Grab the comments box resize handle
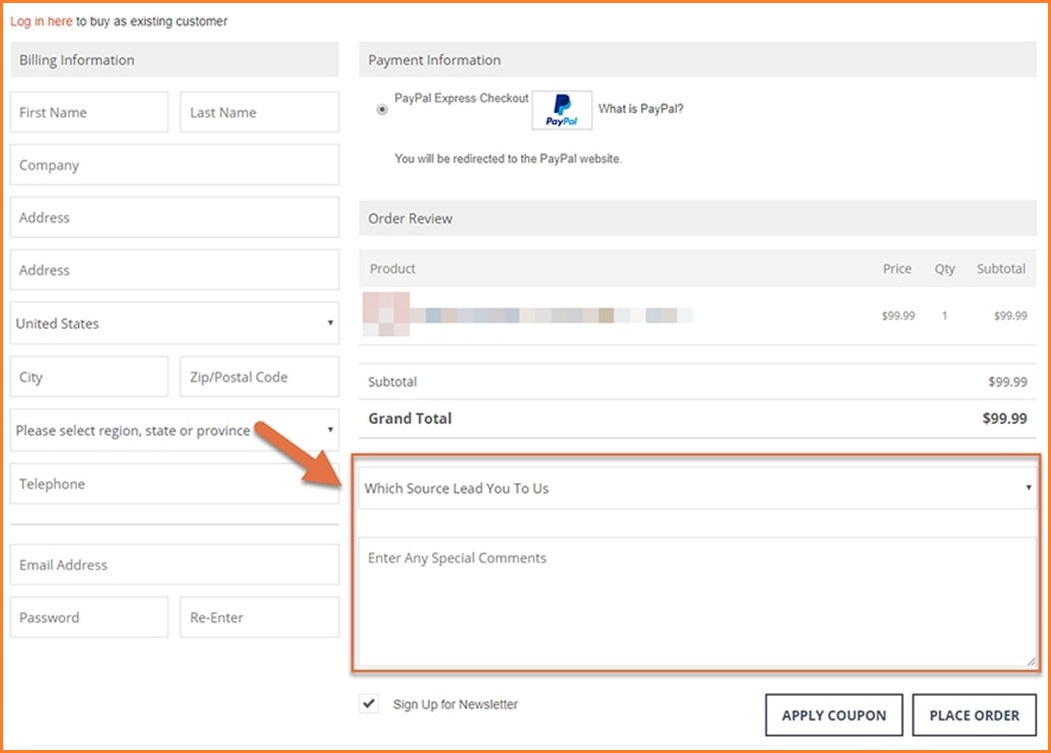 click(1030, 661)
